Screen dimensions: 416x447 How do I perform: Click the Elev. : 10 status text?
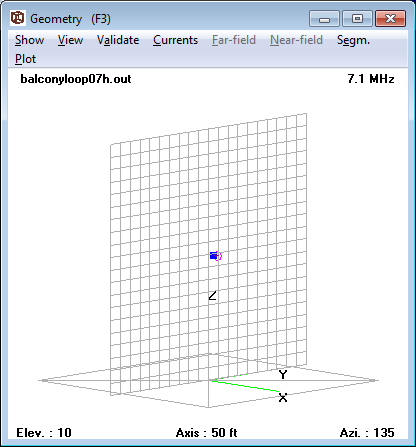click(44, 433)
